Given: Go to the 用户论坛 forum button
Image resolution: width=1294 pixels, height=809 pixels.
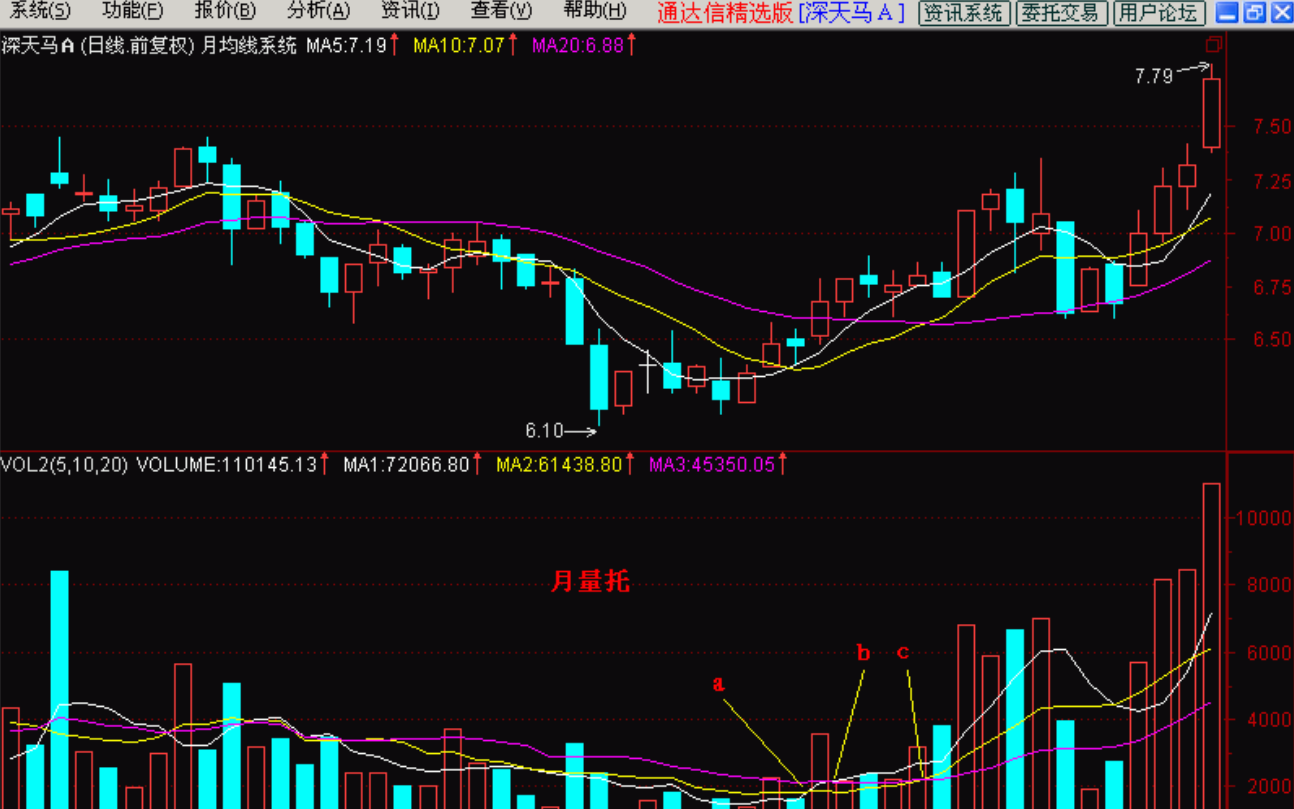Looking at the screenshot, I should click(1158, 12).
